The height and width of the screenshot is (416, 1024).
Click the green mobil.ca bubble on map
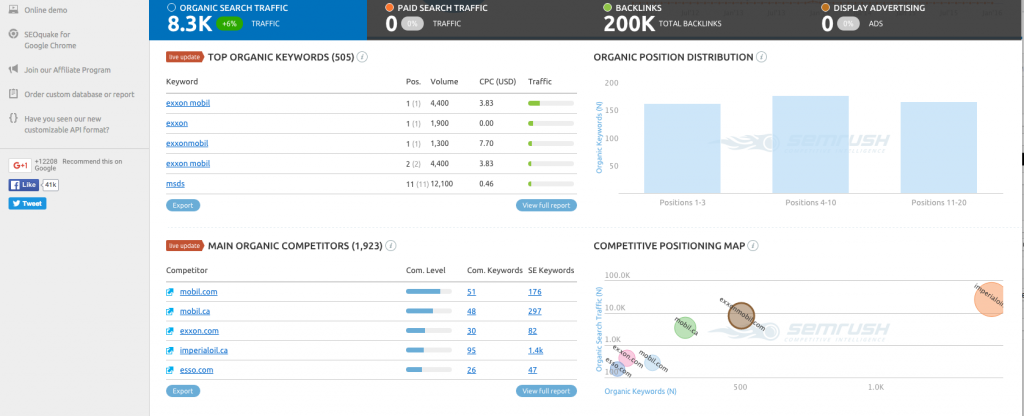coord(685,328)
